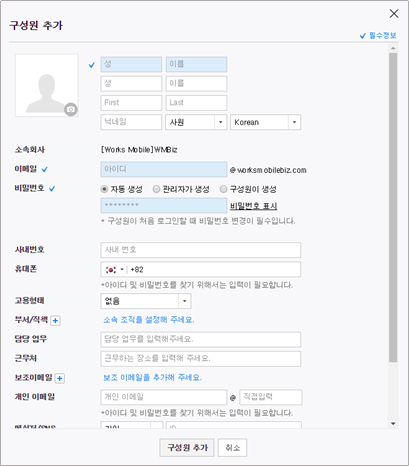Click the 개인 이메일 input field

point(164,397)
